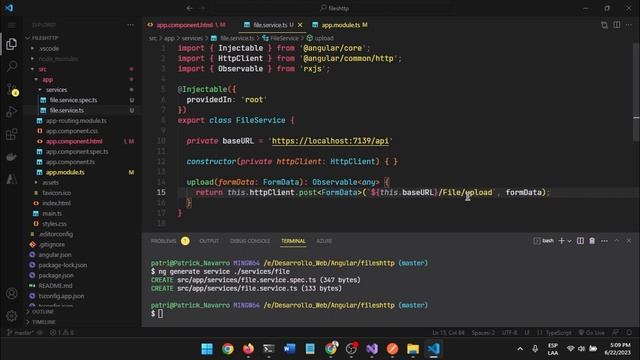This screenshot has height=360, width=640.
Task: Show hidden system tray icons chevron
Action: pyautogui.click(x=520, y=349)
